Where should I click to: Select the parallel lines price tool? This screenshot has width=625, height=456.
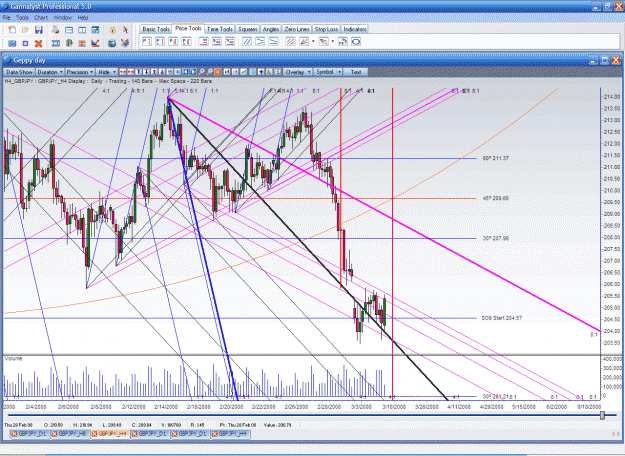(247, 41)
